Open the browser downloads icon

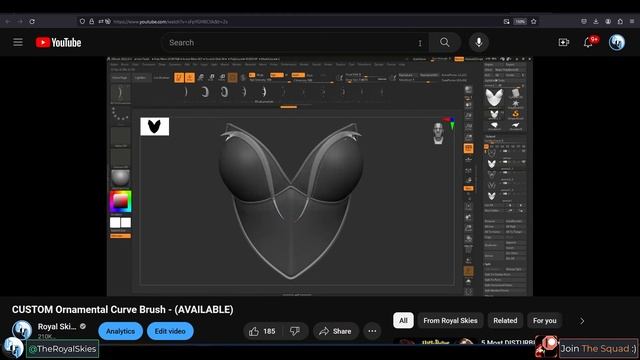[x=596, y=21]
